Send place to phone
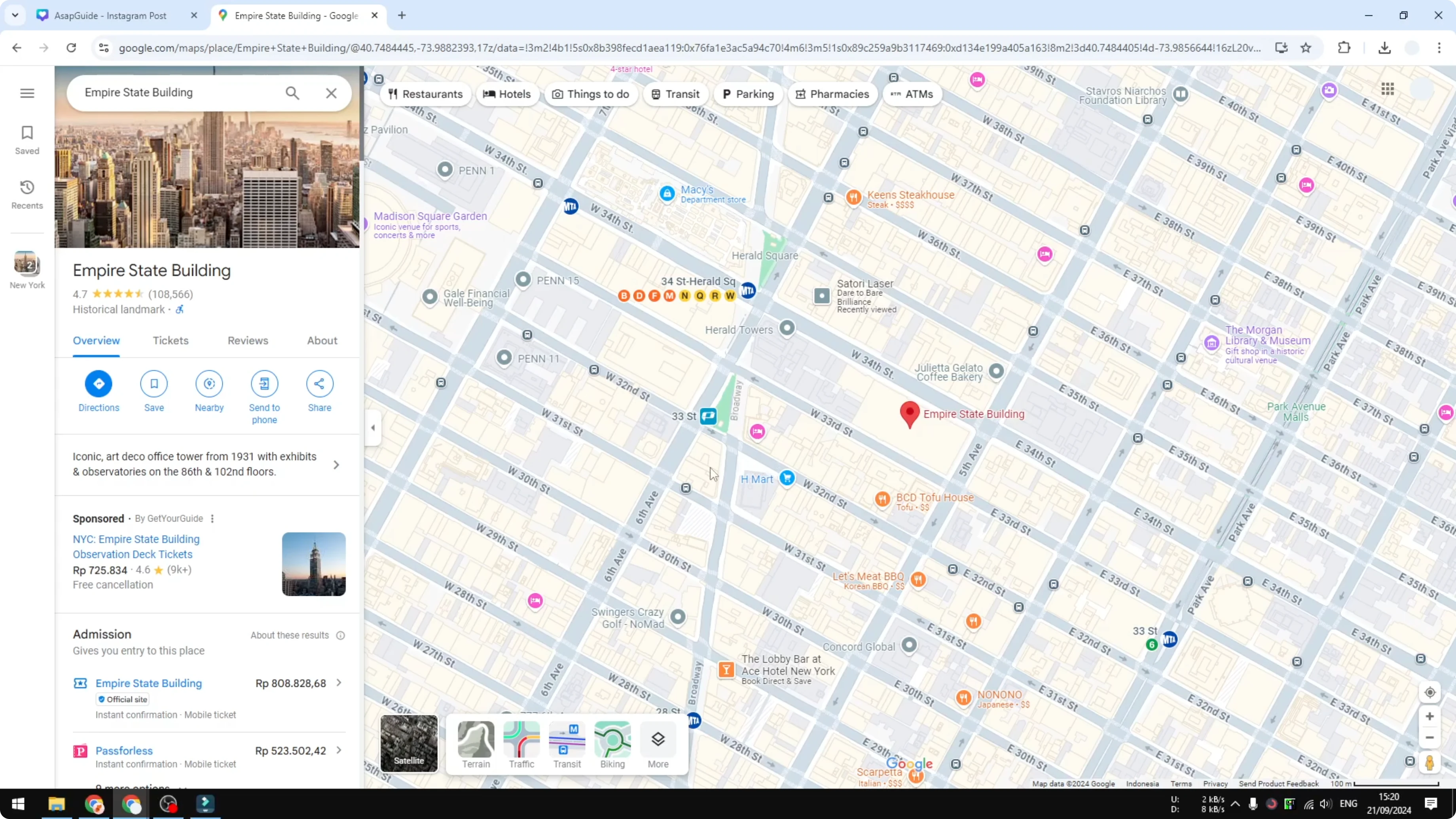 pyautogui.click(x=265, y=397)
